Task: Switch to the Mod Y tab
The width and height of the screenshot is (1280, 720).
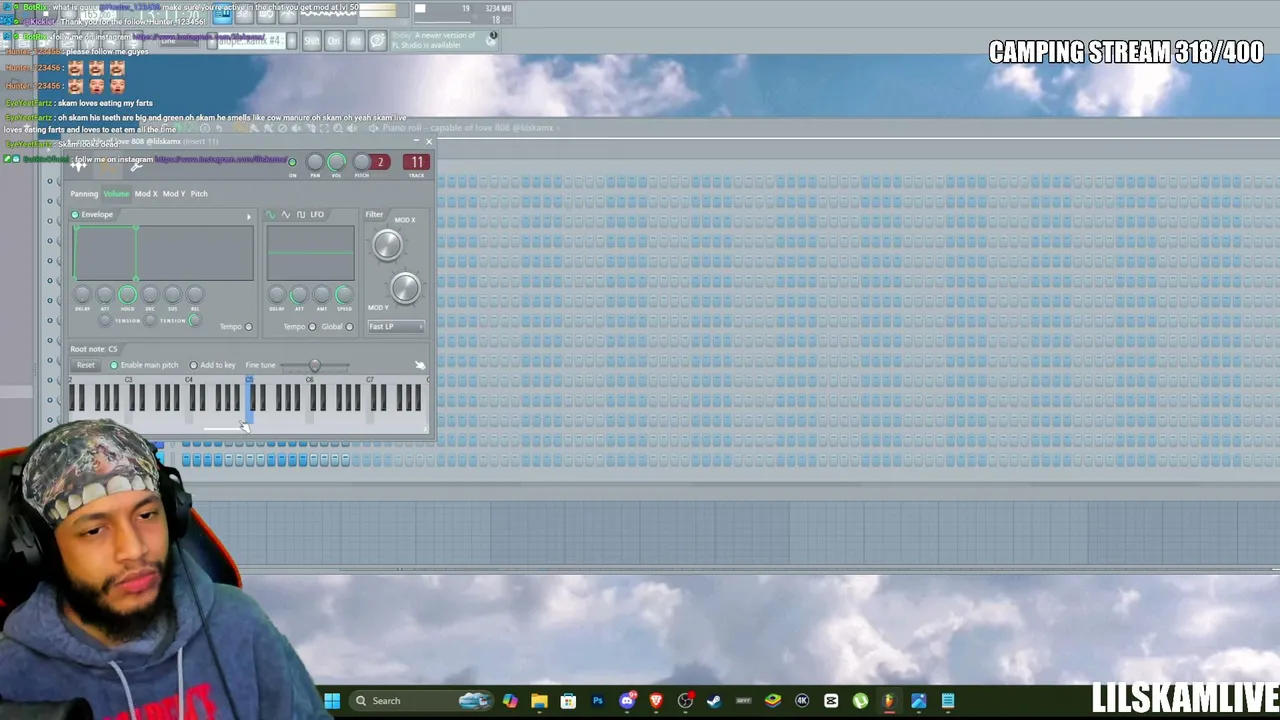Action: click(x=174, y=194)
